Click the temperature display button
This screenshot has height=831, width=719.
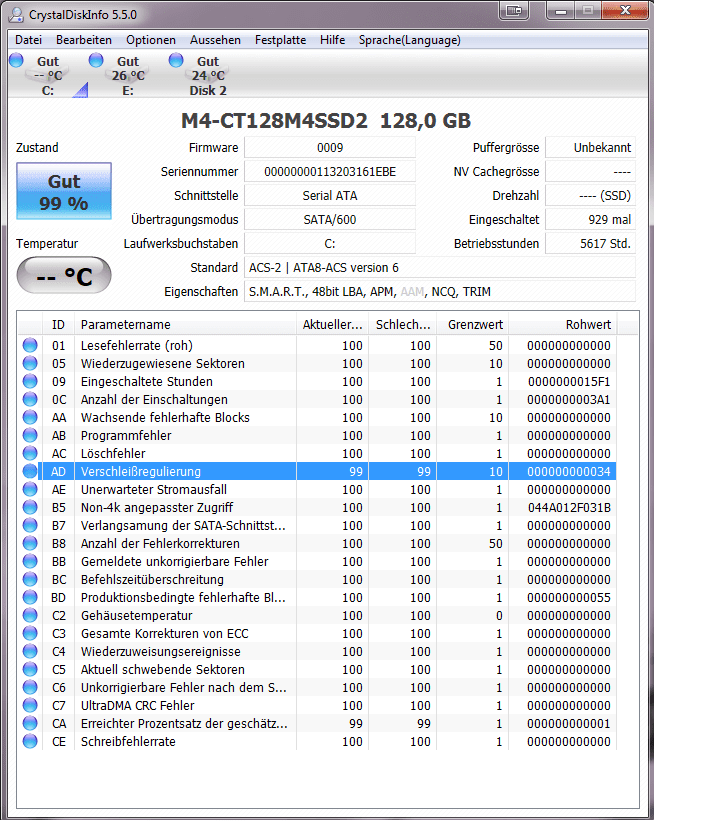pos(64,276)
